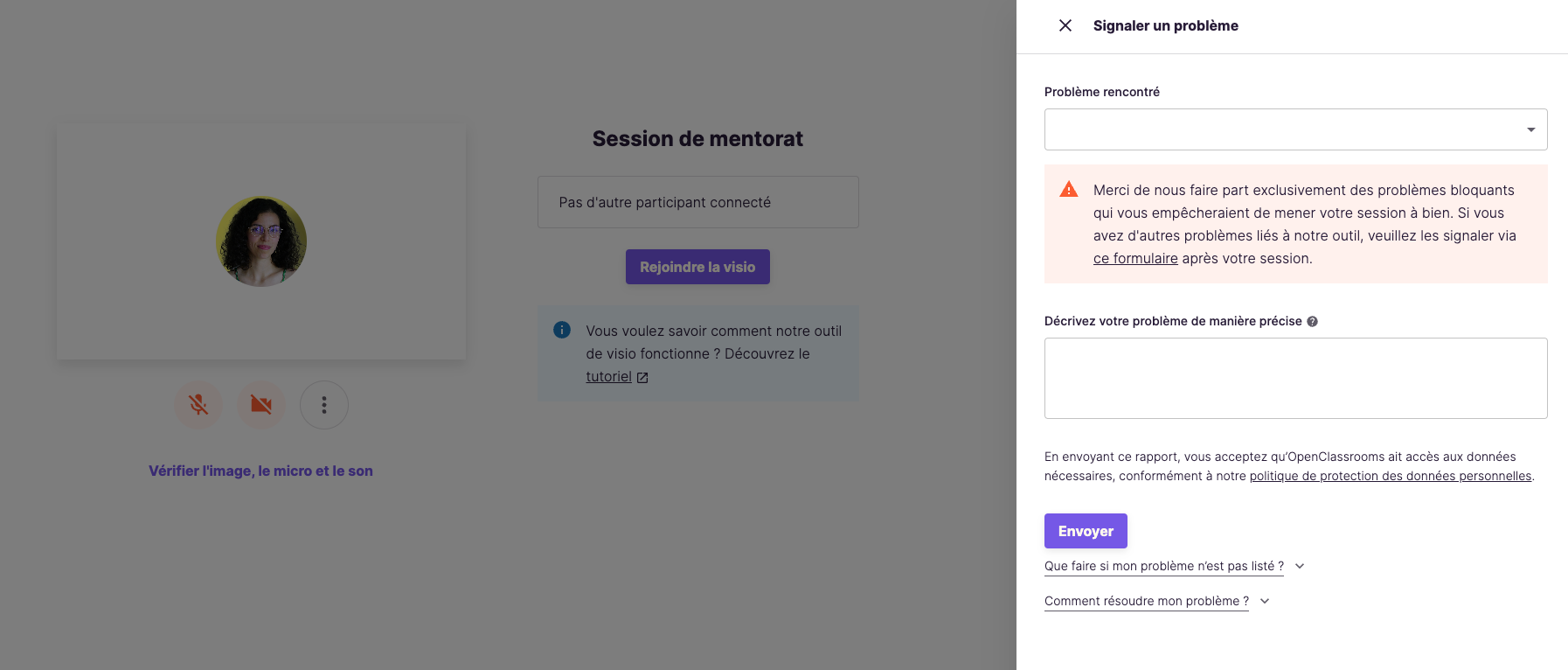The width and height of the screenshot is (1568, 670).
Task: Open the tutoriel link
Action: [x=608, y=377]
